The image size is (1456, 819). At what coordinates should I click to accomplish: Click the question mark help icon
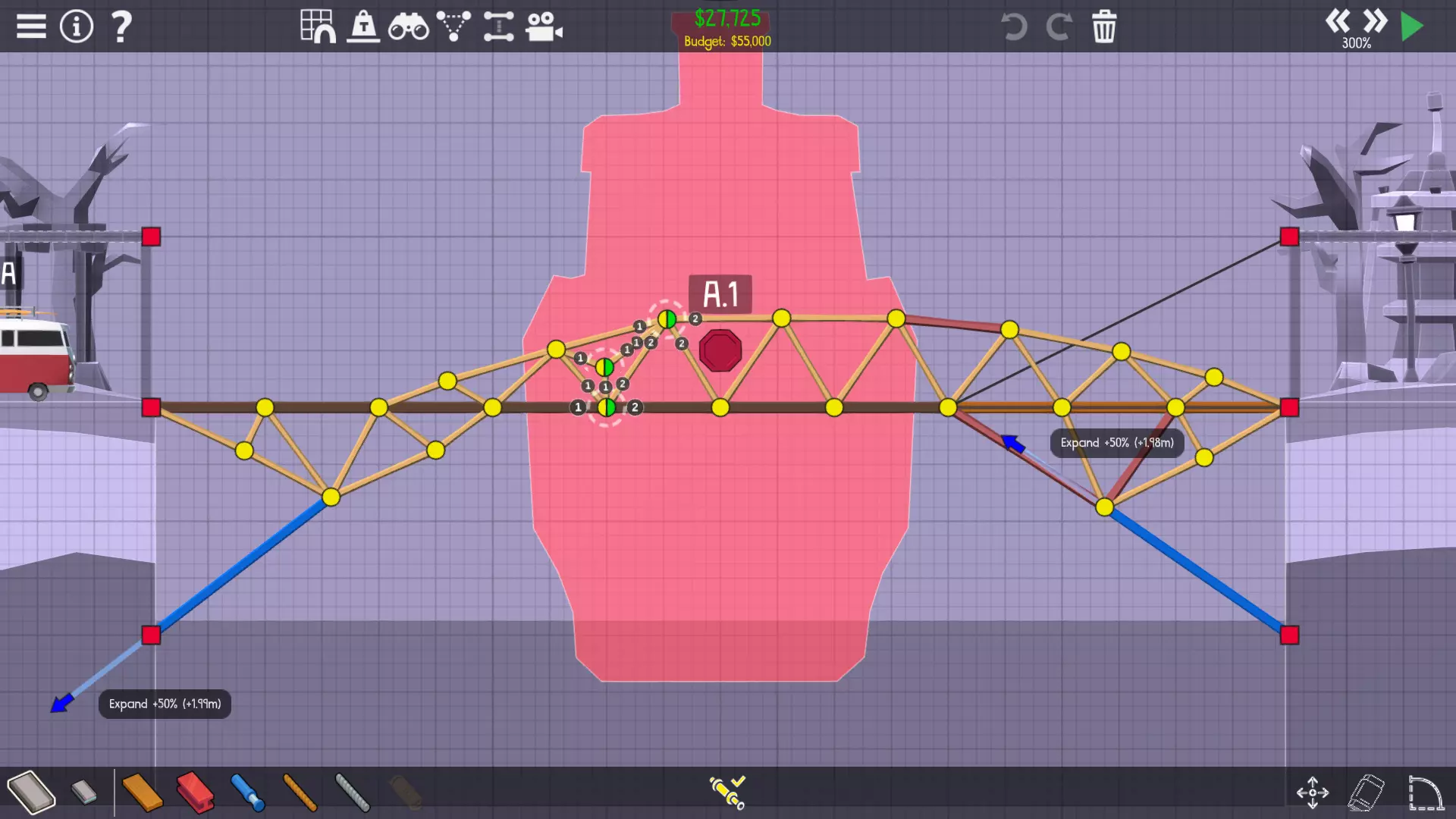pos(121,27)
